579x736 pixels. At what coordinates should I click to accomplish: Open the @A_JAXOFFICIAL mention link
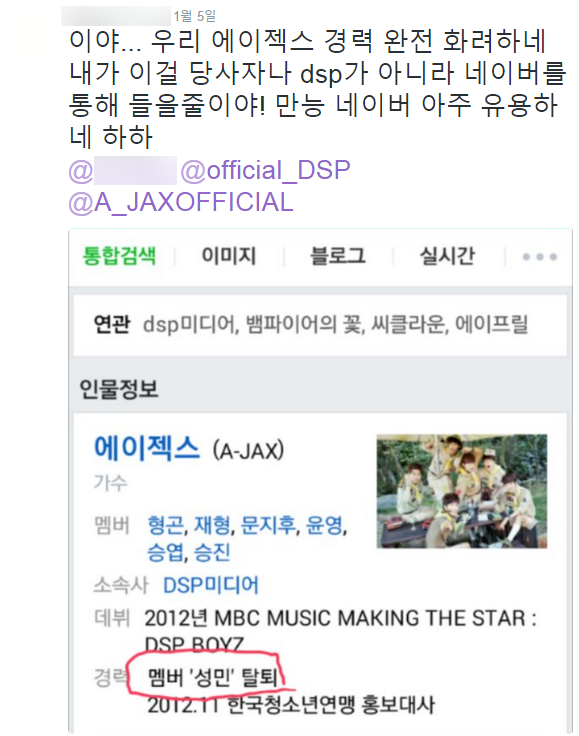pyautogui.click(x=181, y=202)
